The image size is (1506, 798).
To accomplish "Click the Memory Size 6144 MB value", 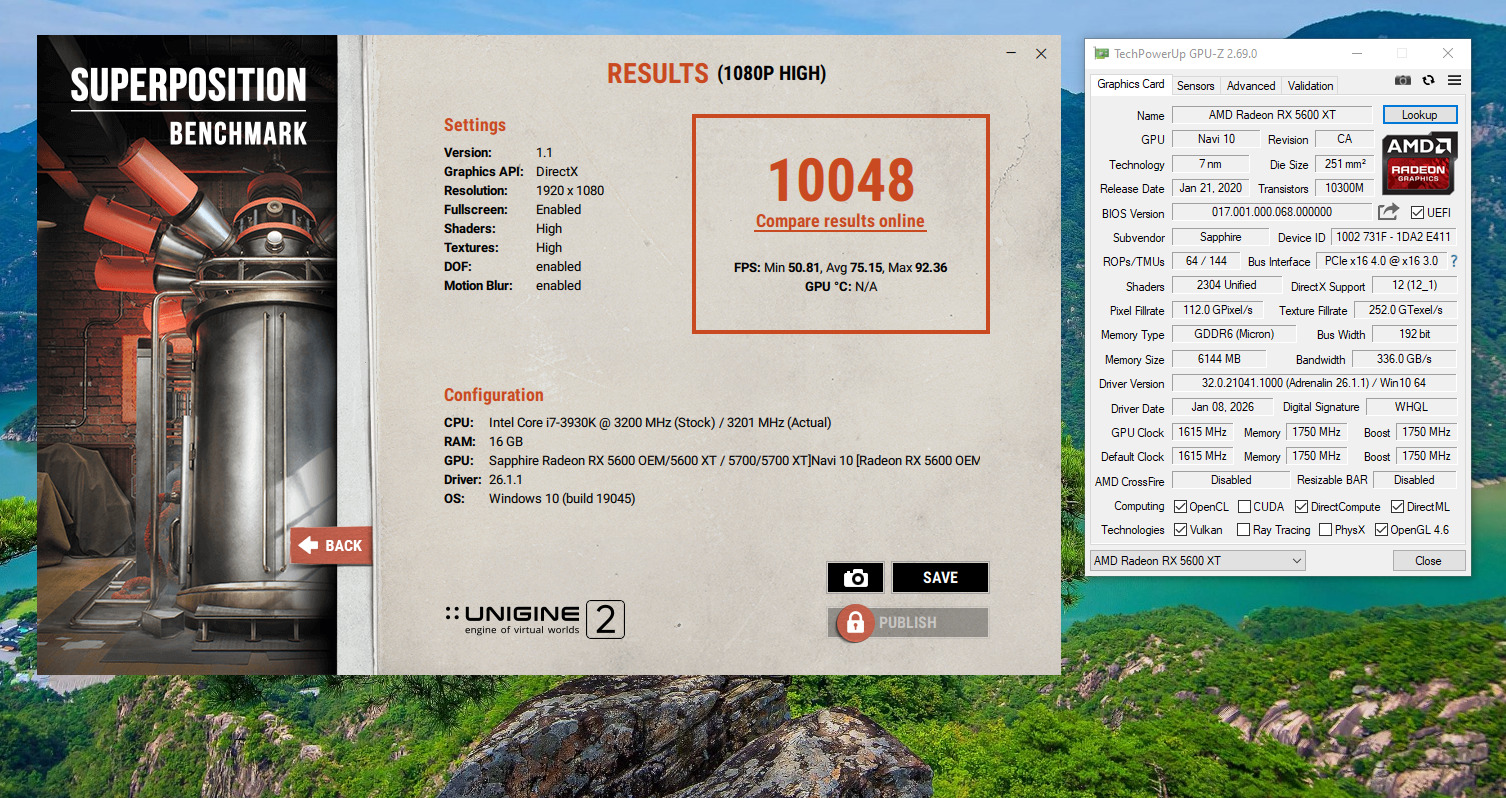I will (1219, 359).
